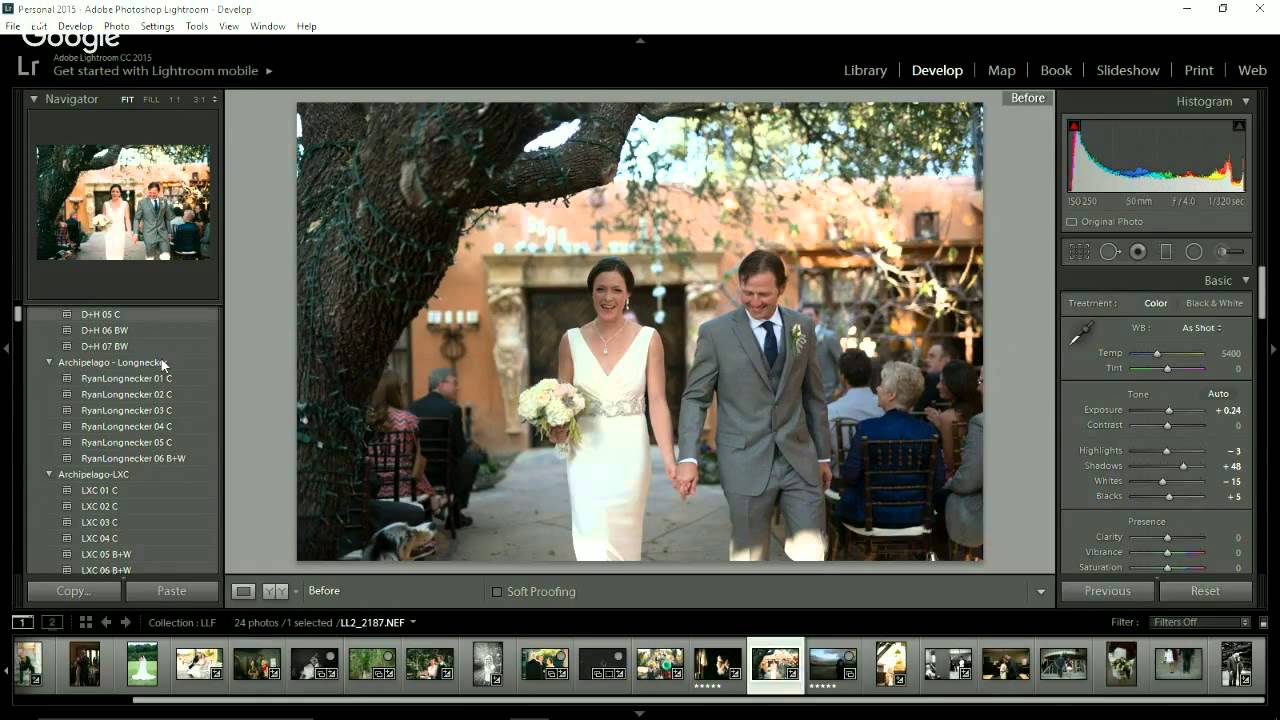Open the Settings menu
The height and width of the screenshot is (720, 1280).
coord(157,26)
